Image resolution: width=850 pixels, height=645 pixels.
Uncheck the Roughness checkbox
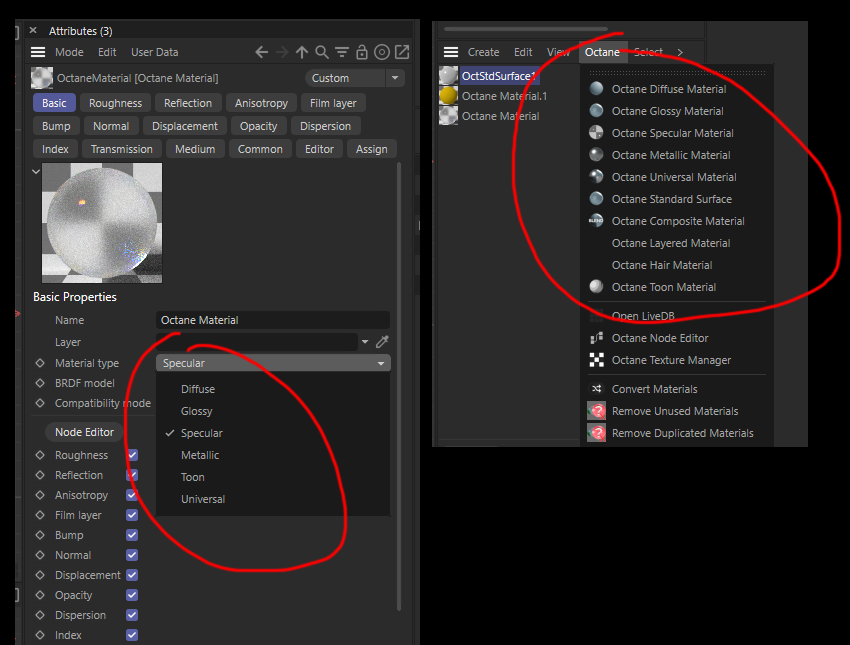132,455
